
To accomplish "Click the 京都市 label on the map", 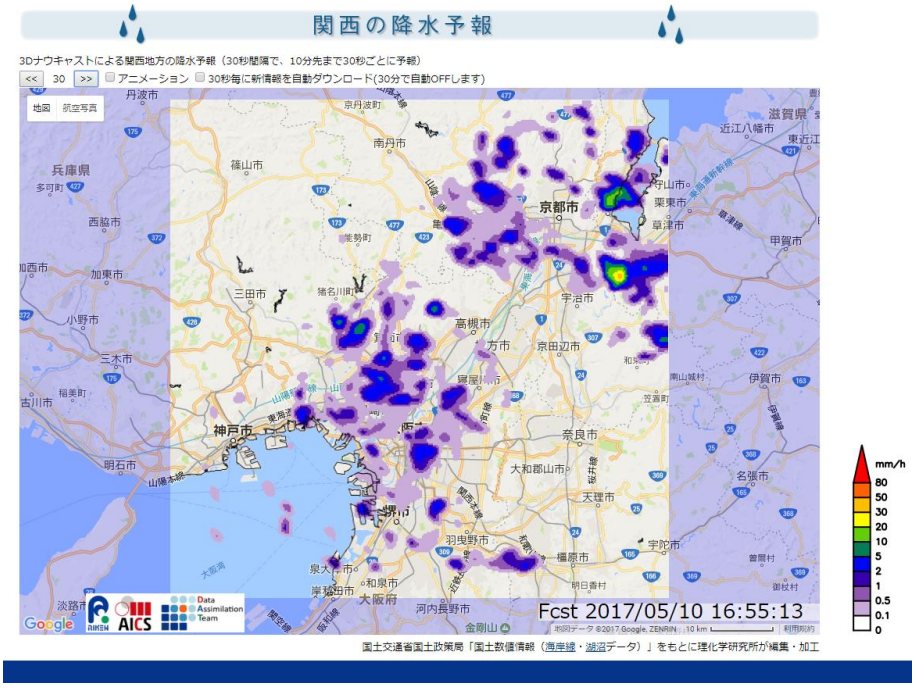I will 559,207.
